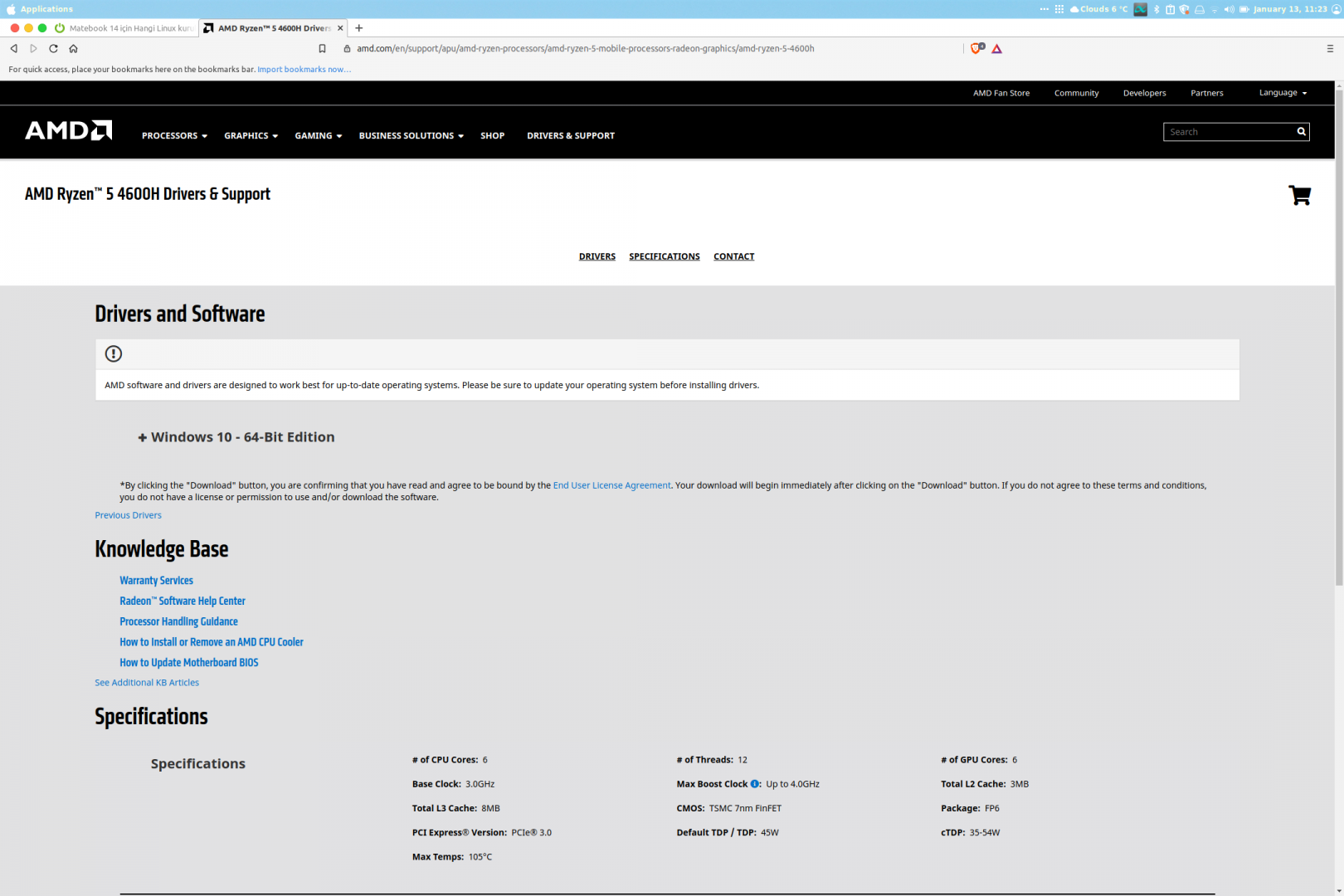The width and height of the screenshot is (1344, 896).
Task: Bookmark this page with the bookmark icon
Action: point(323,49)
